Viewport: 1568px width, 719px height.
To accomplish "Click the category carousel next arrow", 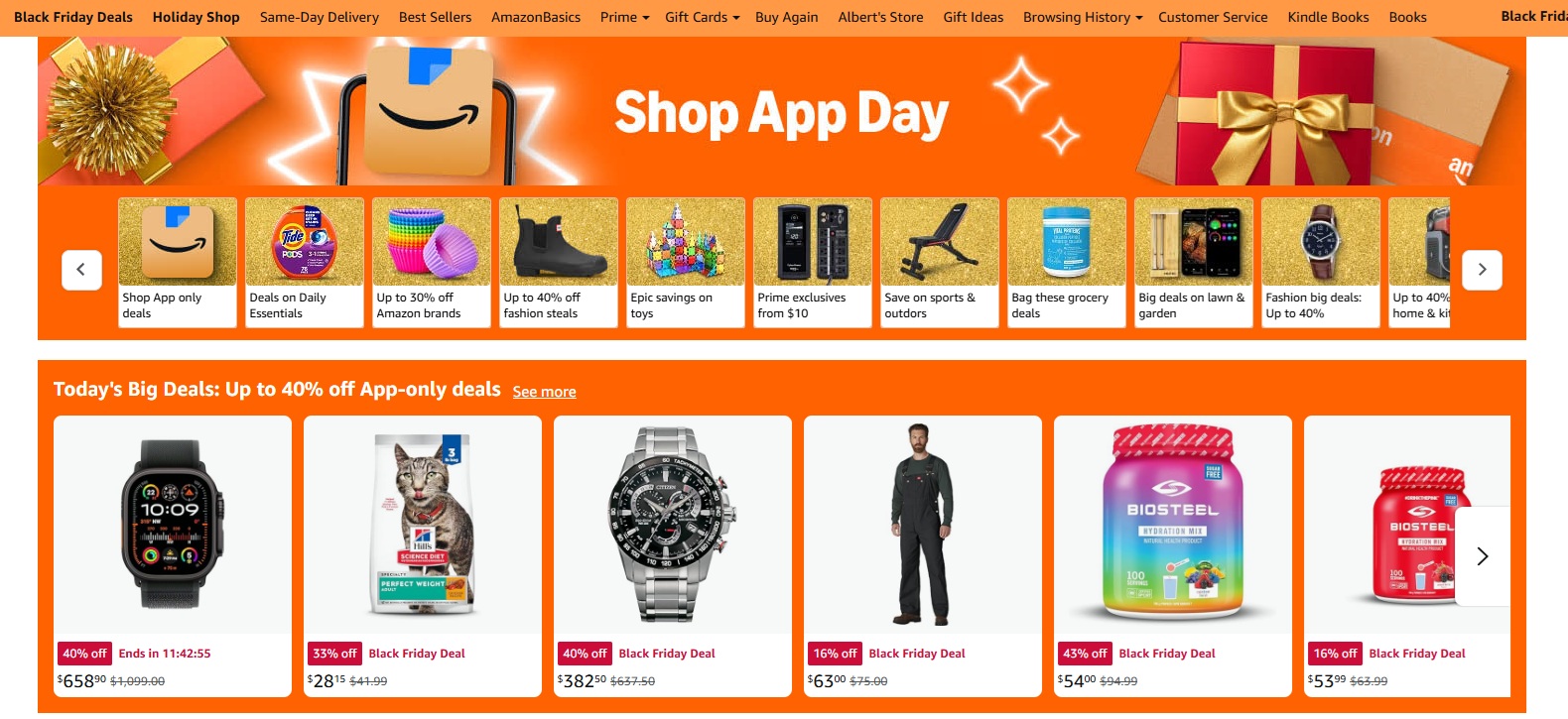I will (x=1482, y=270).
